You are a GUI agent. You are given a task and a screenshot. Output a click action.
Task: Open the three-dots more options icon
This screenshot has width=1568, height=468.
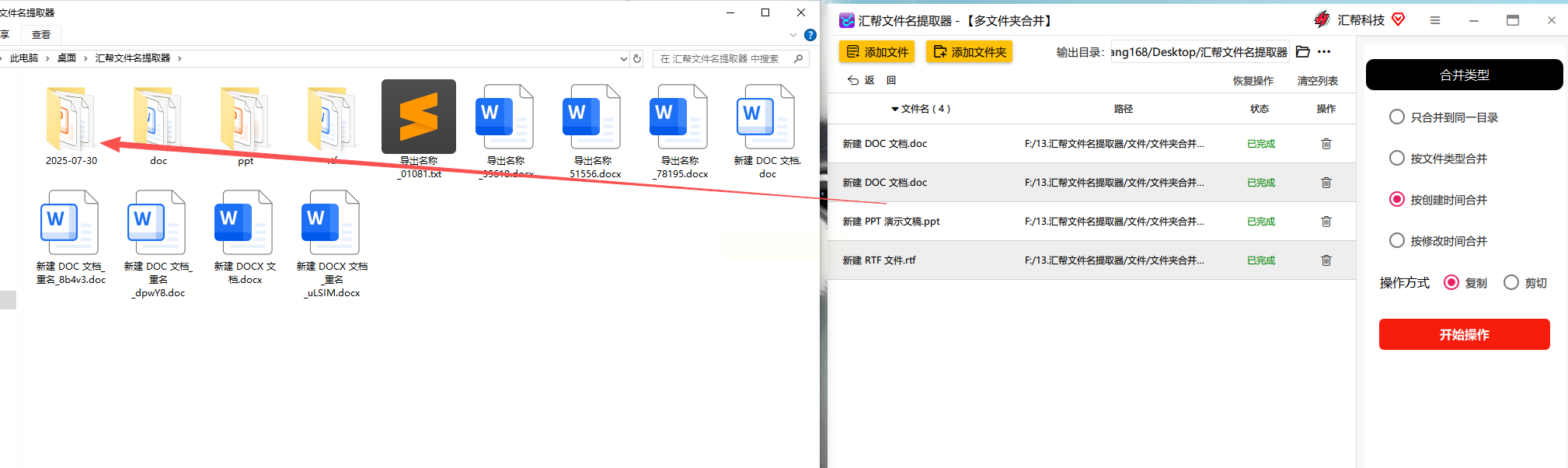[x=1324, y=52]
